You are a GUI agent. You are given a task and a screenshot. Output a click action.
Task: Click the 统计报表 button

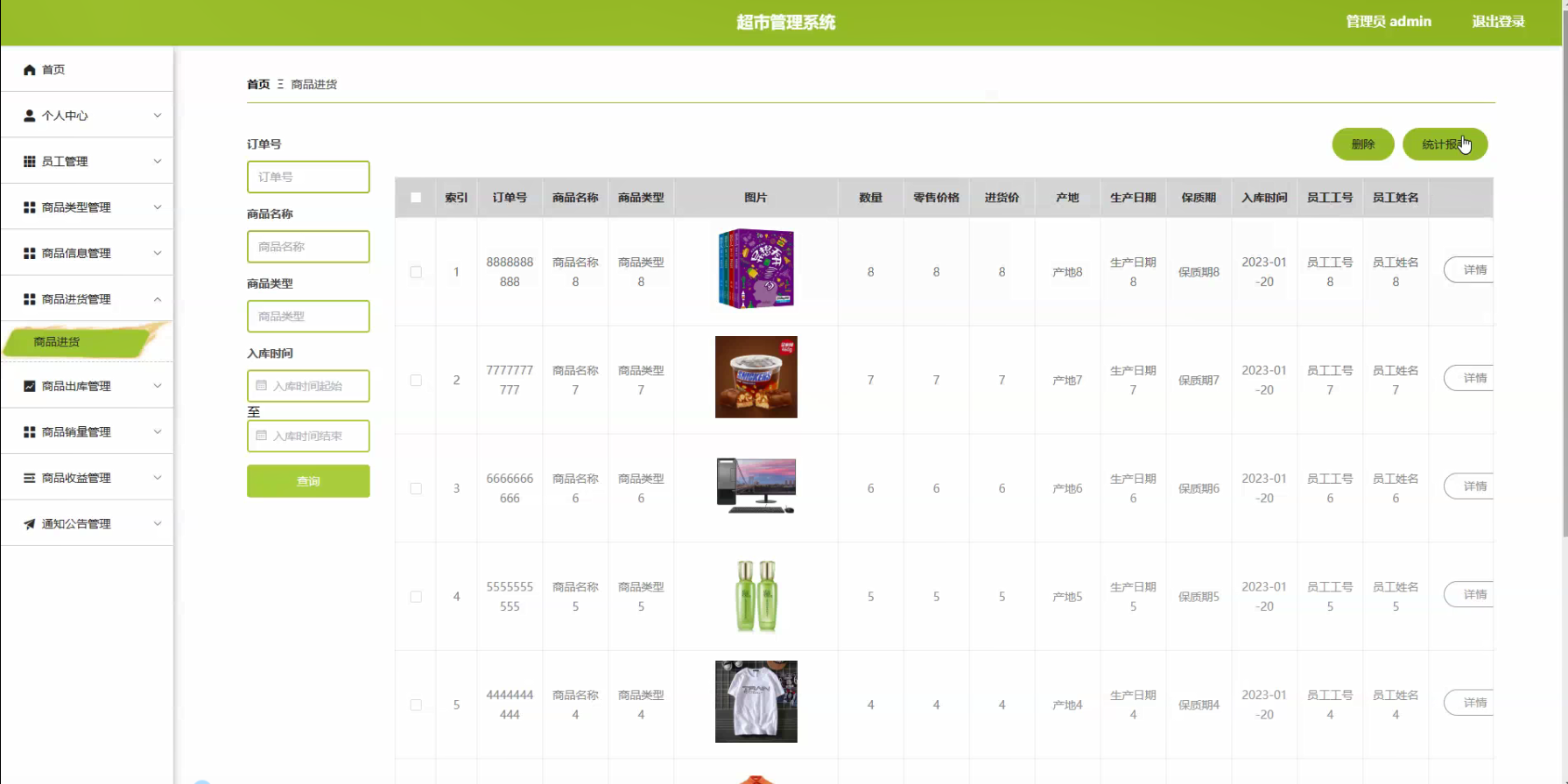[1445, 144]
